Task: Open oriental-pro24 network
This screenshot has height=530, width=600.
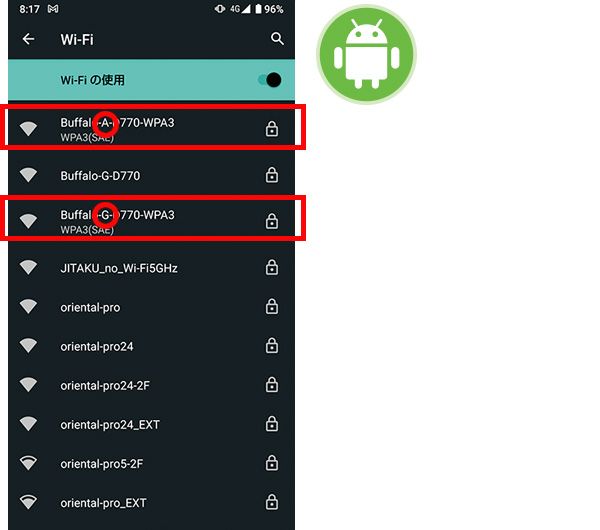Action: click(152, 346)
